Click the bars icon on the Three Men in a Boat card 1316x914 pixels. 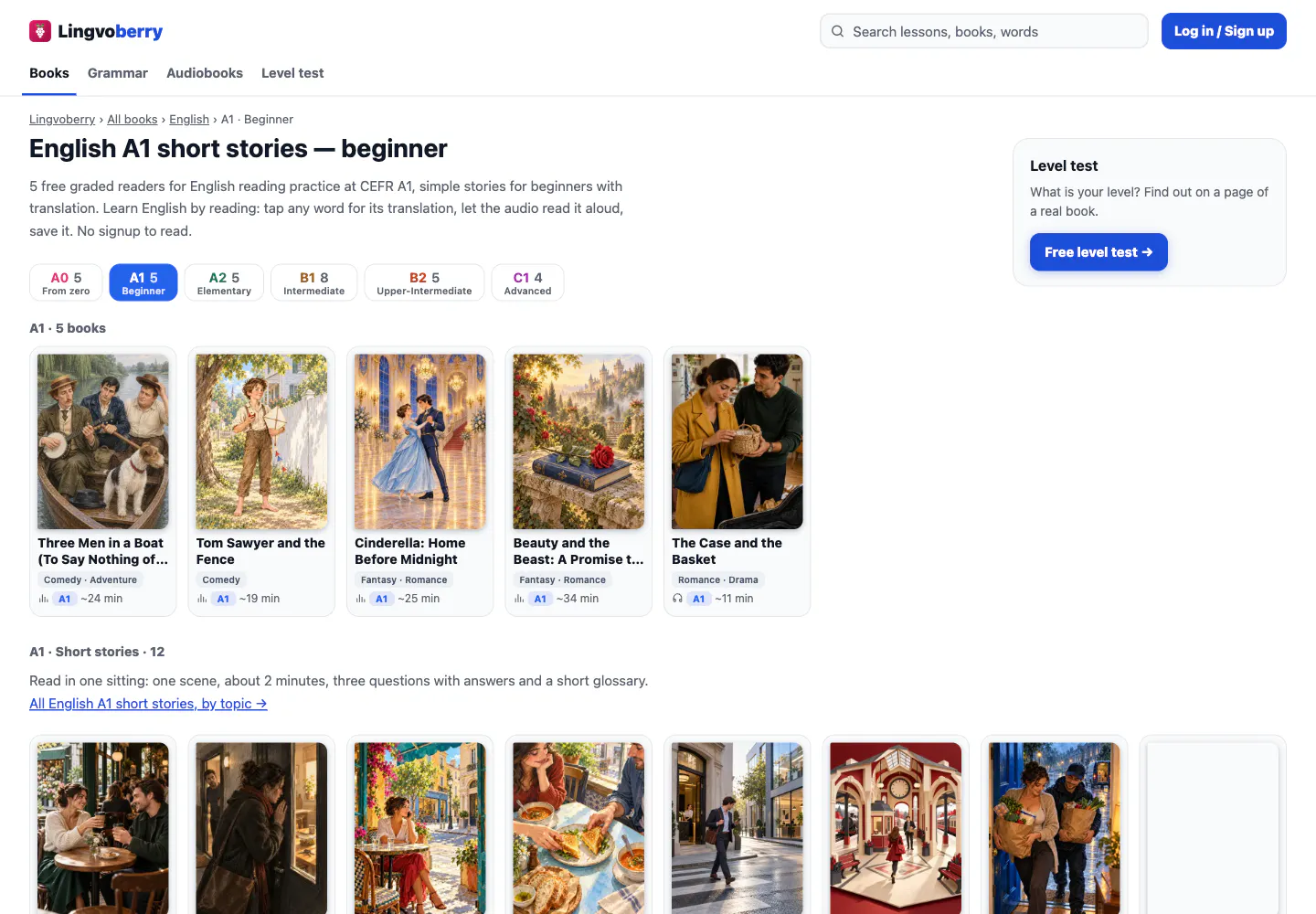pyautogui.click(x=43, y=599)
